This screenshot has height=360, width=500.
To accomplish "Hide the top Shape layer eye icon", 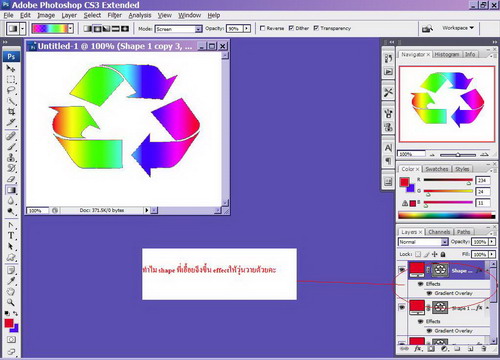I will [x=402, y=269].
